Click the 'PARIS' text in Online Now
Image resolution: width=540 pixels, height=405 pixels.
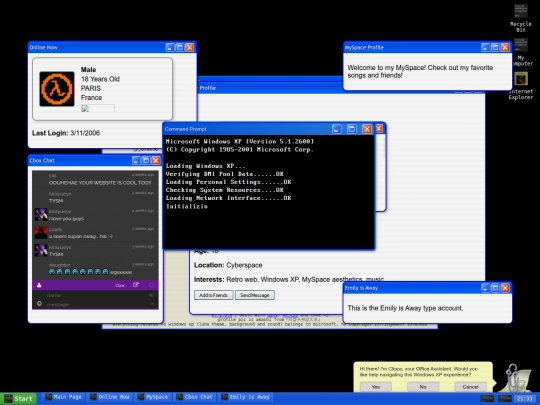(x=91, y=88)
